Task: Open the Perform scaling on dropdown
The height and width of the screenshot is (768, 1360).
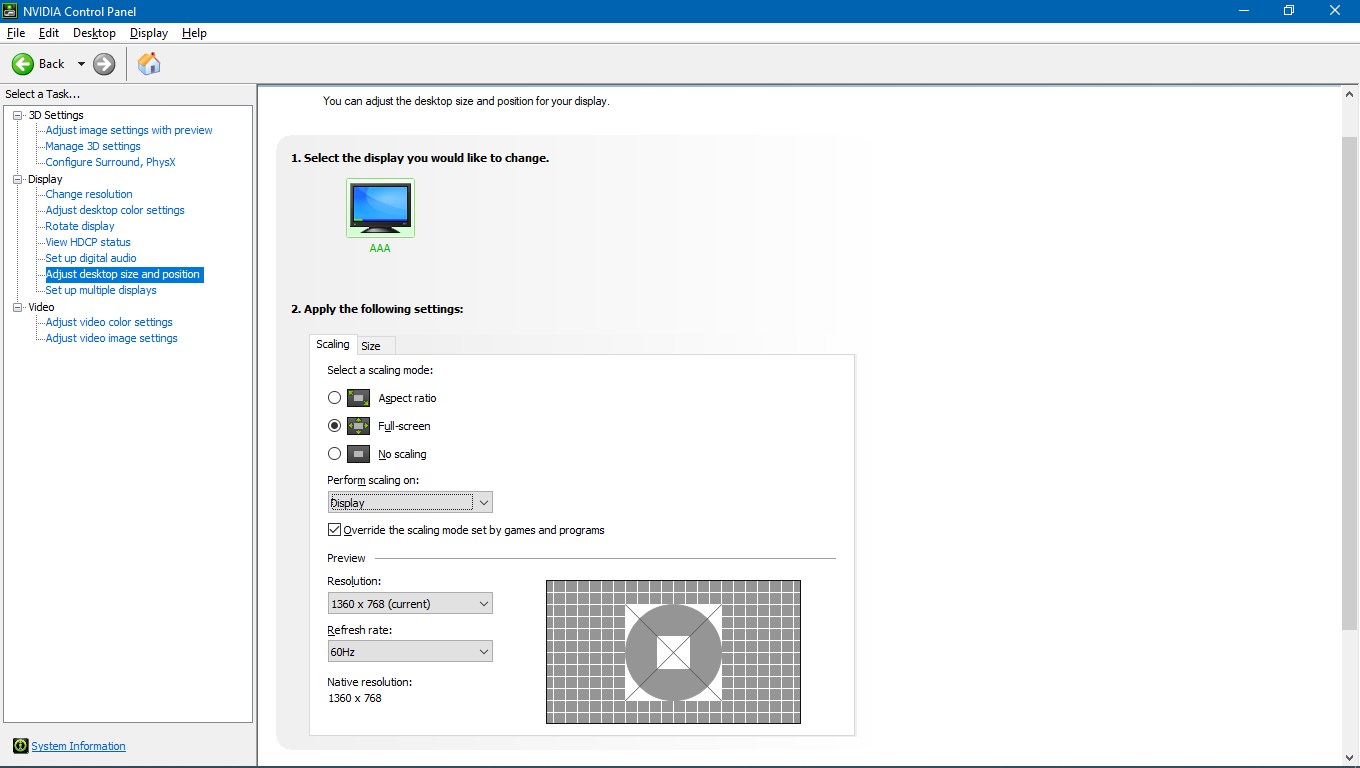Action: click(x=410, y=503)
